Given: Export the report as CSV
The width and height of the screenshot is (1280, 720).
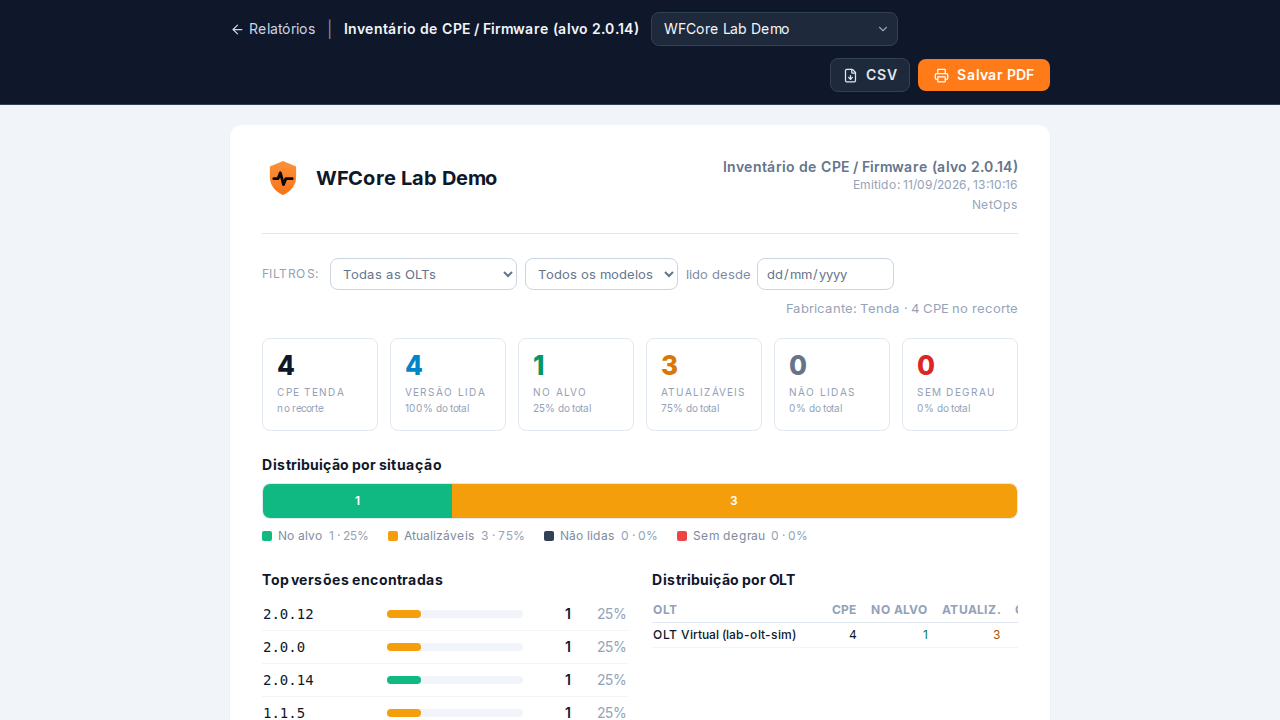Looking at the screenshot, I should (x=870, y=75).
